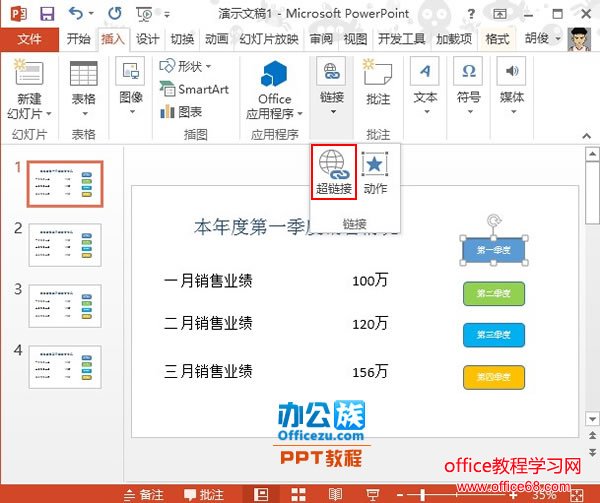Viewport: 600px width, 503px height.
Task: Switch to Normal view in status bar
Action: pos(261,494)
